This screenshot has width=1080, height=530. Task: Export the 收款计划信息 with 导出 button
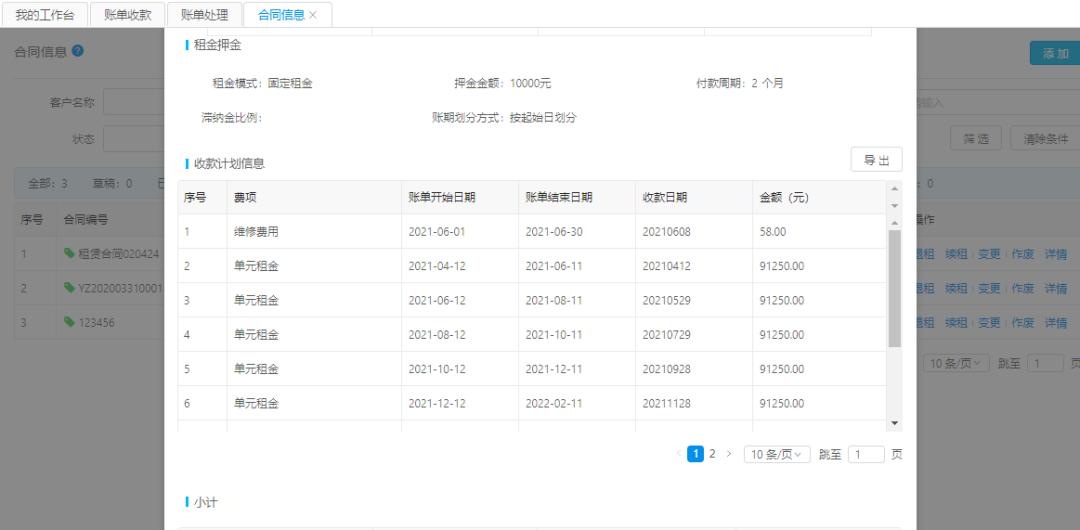point(876,160)
